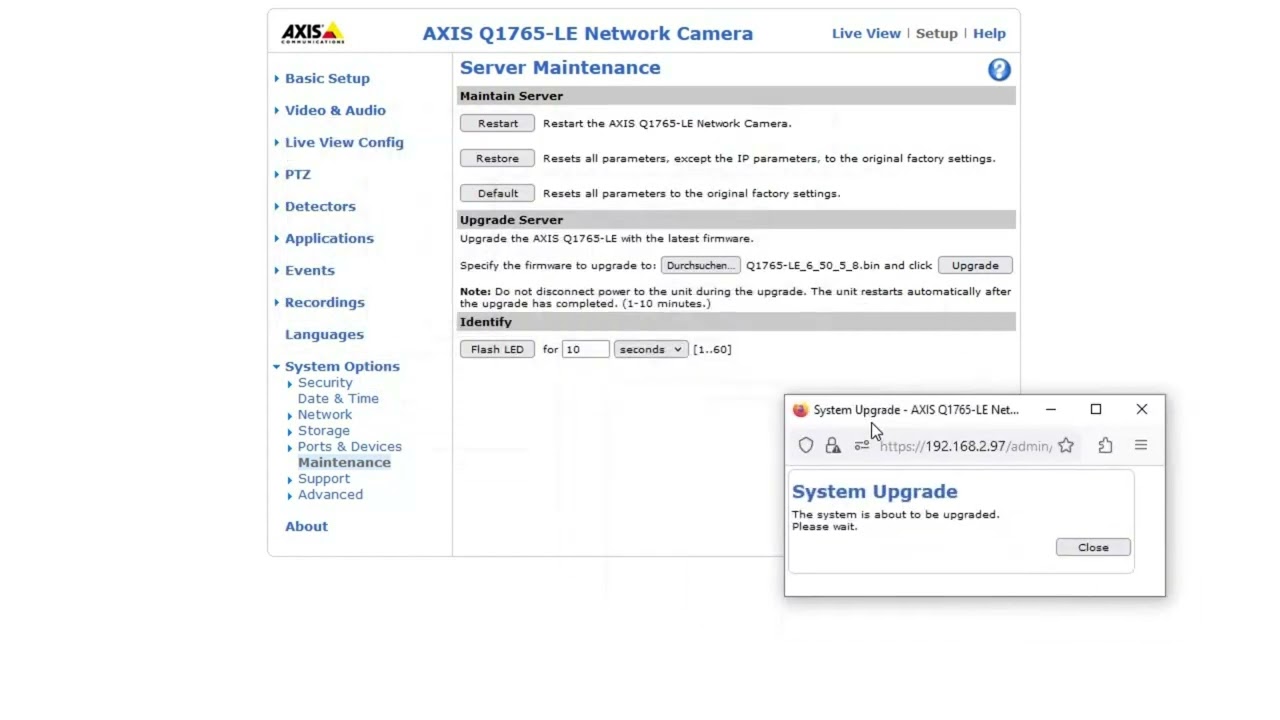Click Close in System Upgrade popup
The image size is (1280, 720).
[x=1093, y=547]
